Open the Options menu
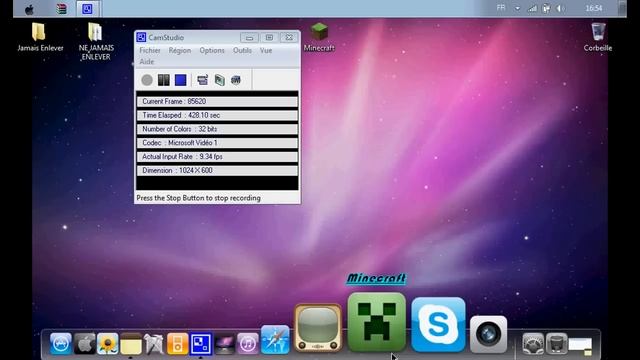The height and width of the screenshot is (360, 640). (x=212, y=50)
